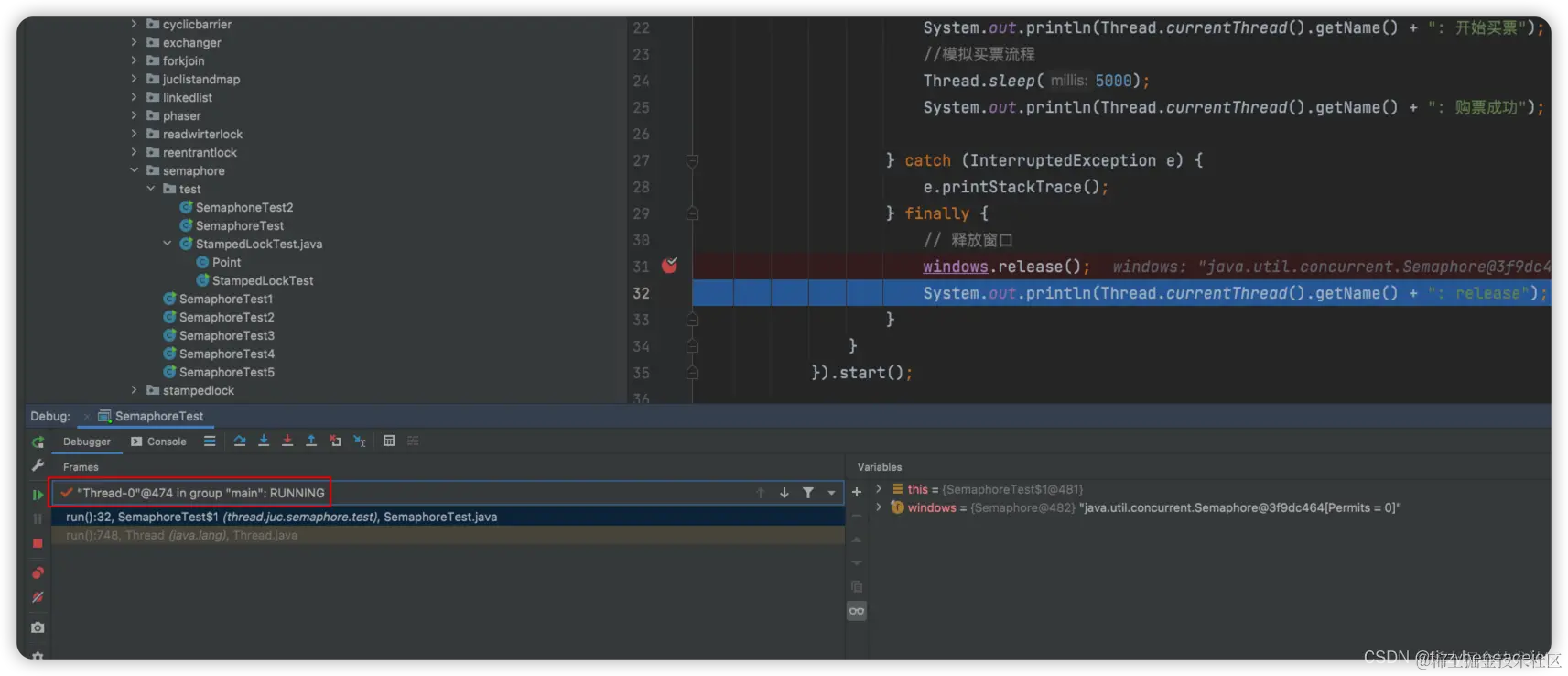Screen dimensions: 1568x676
Task: Toggle breakpoint on line 31
Action: [x=670, y=266]
